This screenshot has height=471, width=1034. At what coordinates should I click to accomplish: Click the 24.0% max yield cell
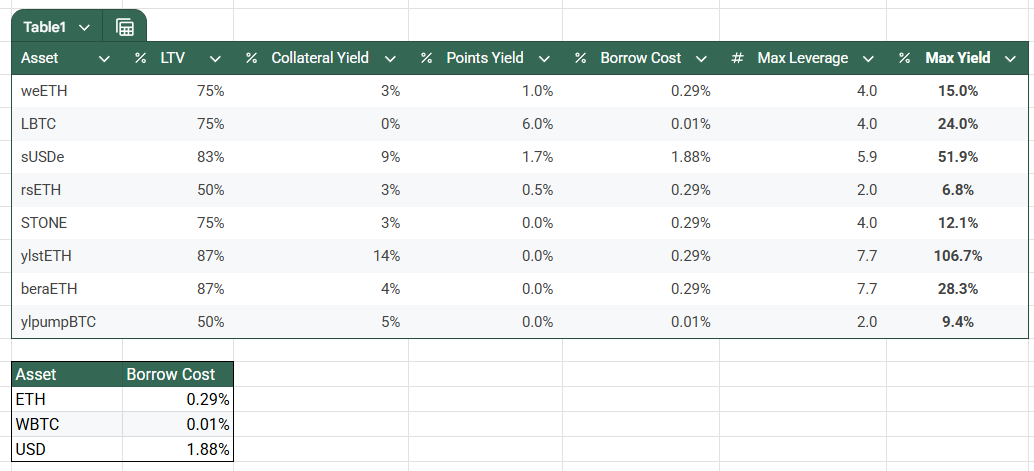coord(958,124)
